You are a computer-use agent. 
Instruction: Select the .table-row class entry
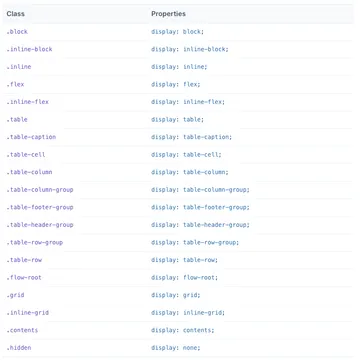[24, 260]
